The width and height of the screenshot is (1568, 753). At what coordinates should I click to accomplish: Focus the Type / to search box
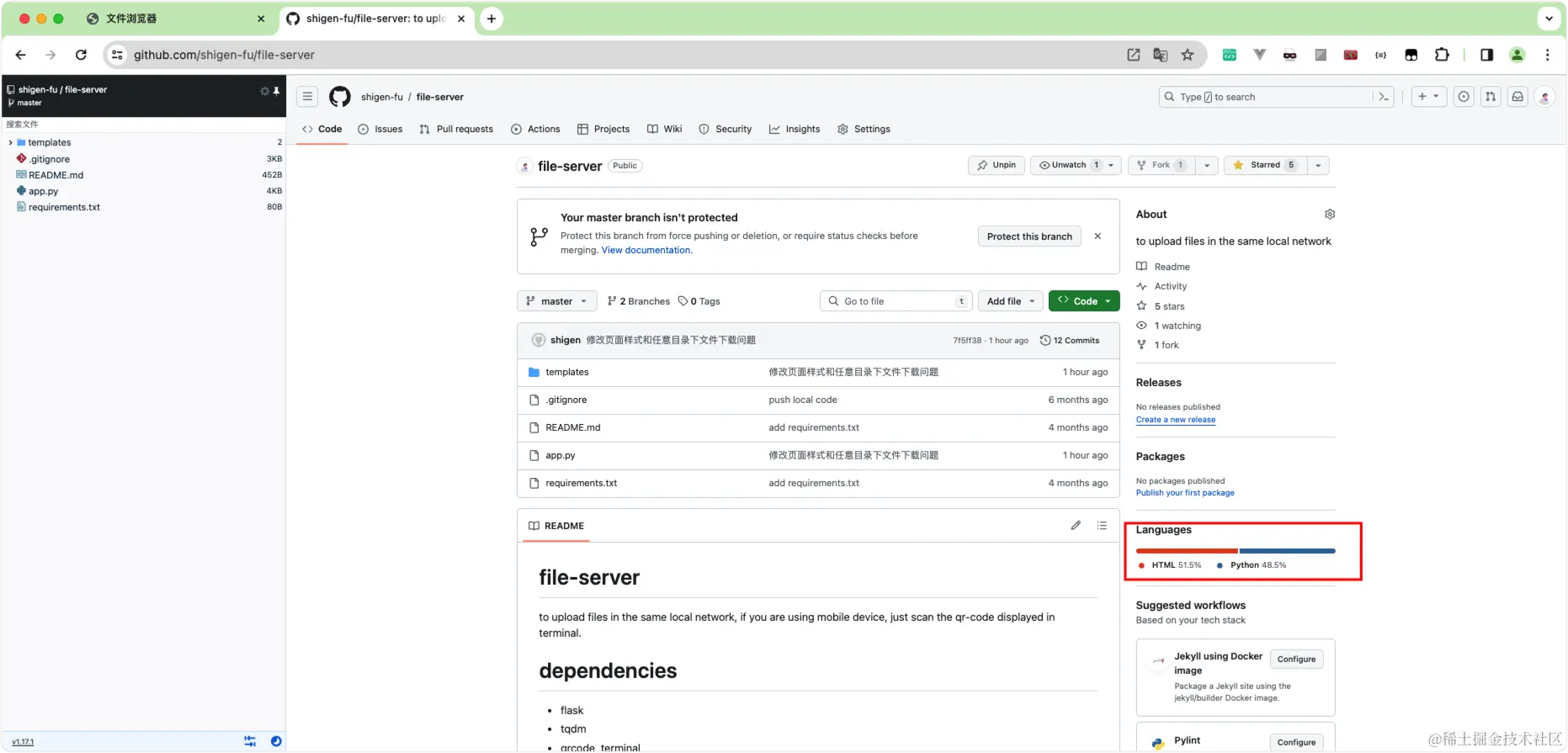tap(1277, 97)
